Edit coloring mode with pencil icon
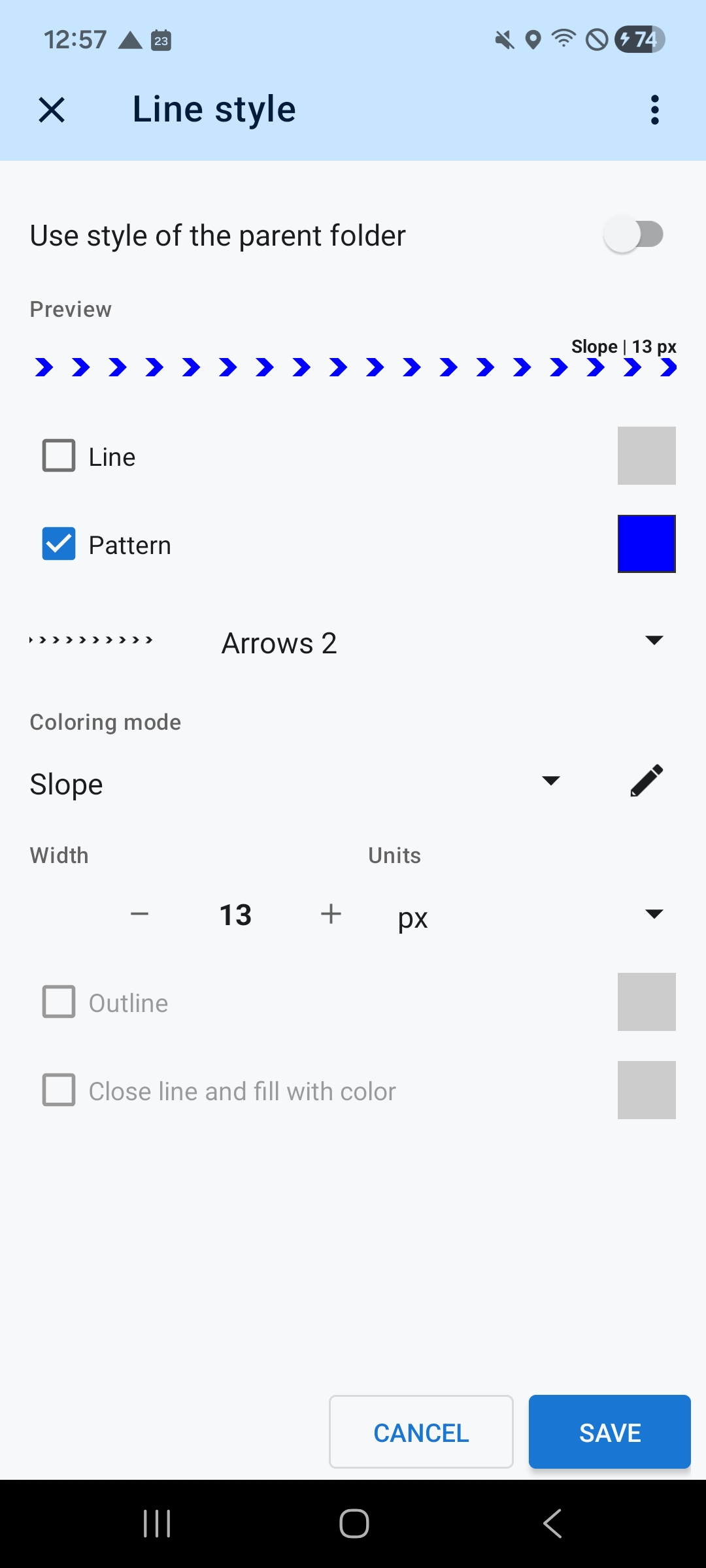Image resolution: width=706 pixels, height=1568 pixels. pyautogui.click(x=647, y=781)
